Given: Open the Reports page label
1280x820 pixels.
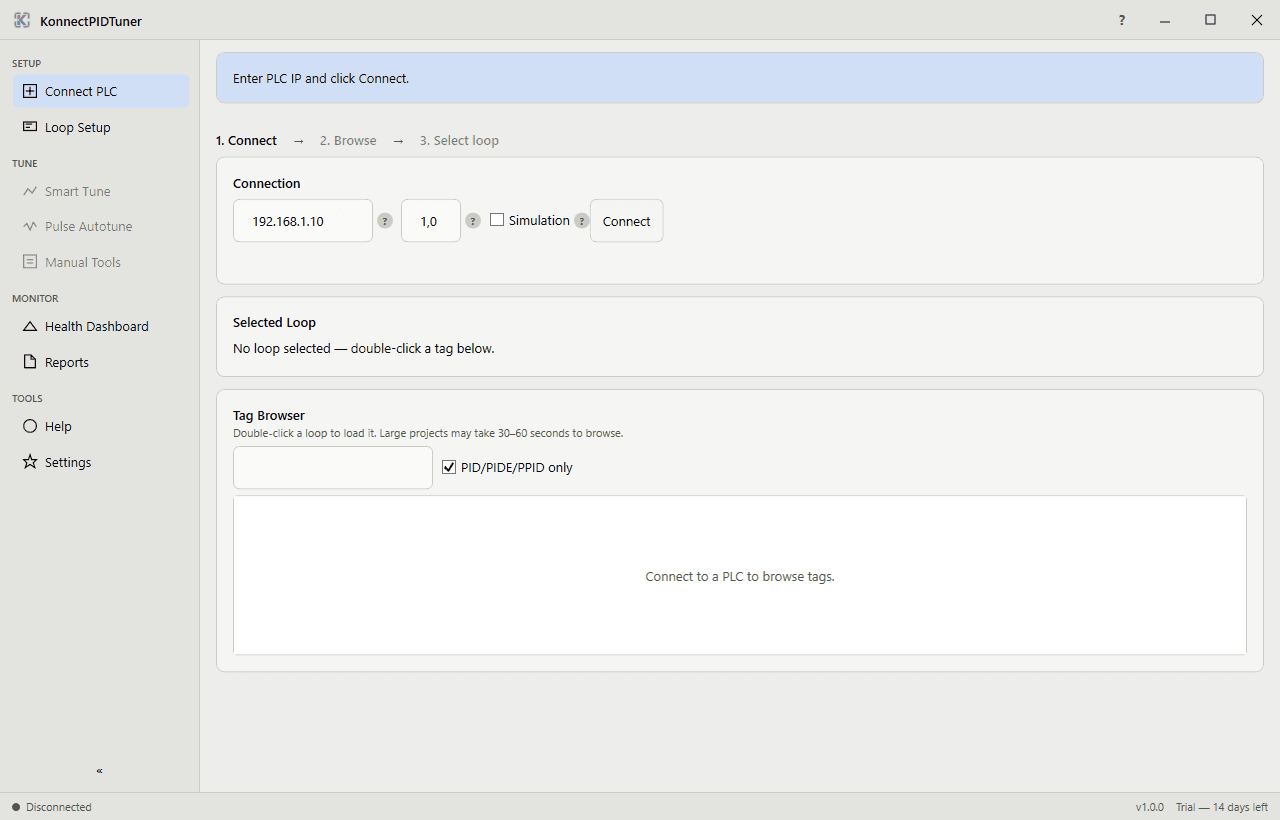Looking at the screenshot, I should pyautogui.click(x=67, y=362).
